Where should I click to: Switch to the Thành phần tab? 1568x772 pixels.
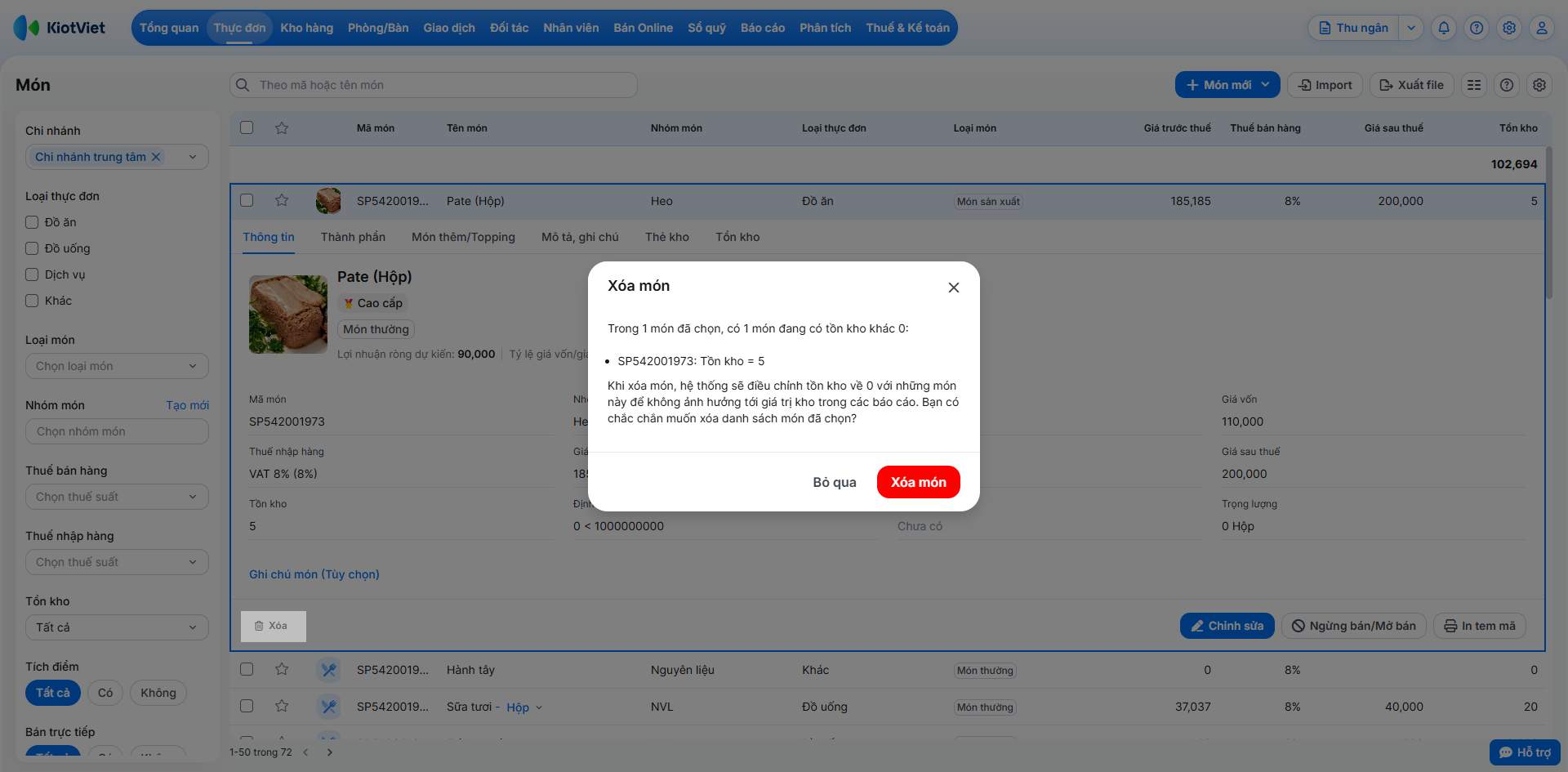(x=353, y=237)
